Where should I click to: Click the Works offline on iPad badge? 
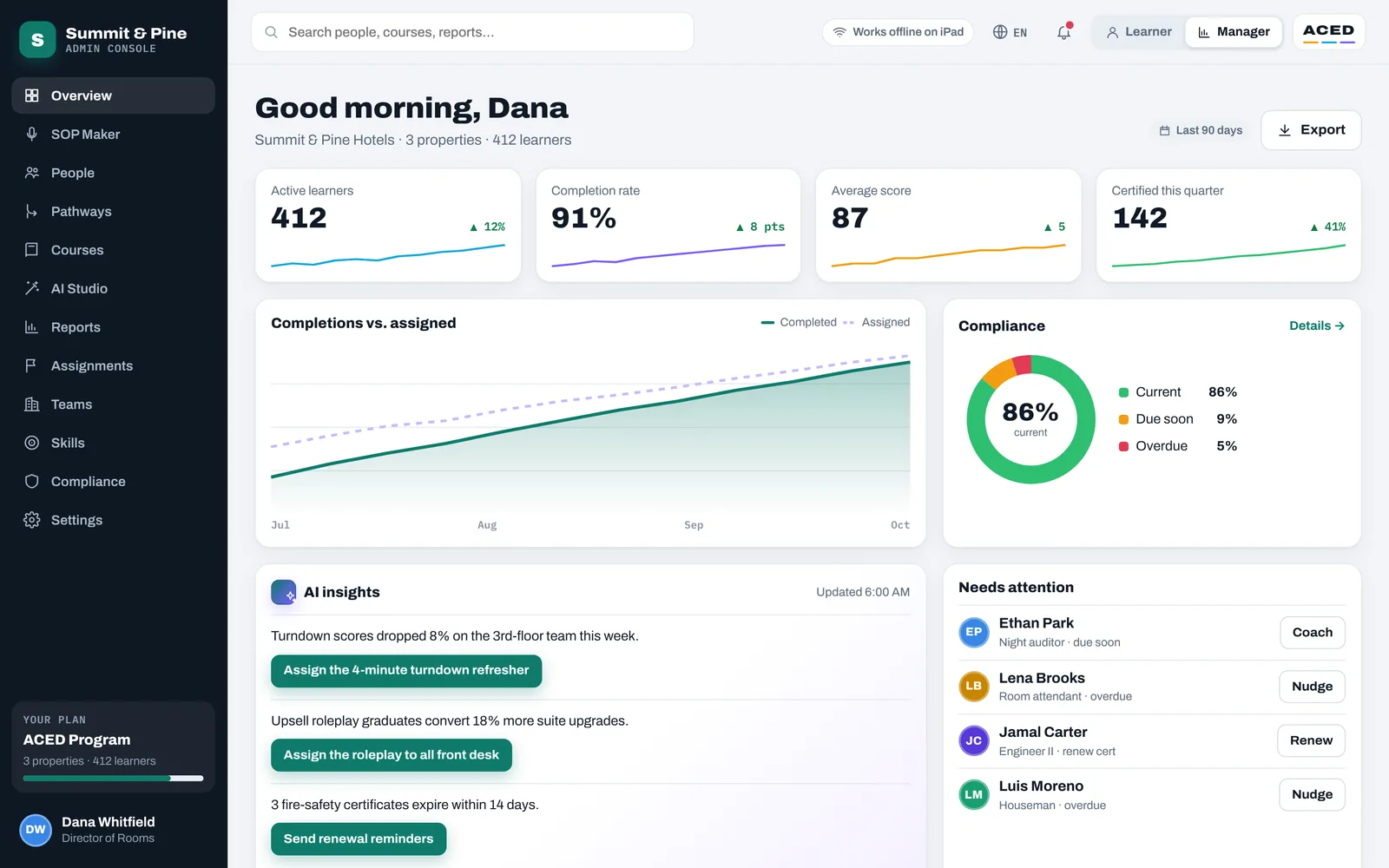899,32
